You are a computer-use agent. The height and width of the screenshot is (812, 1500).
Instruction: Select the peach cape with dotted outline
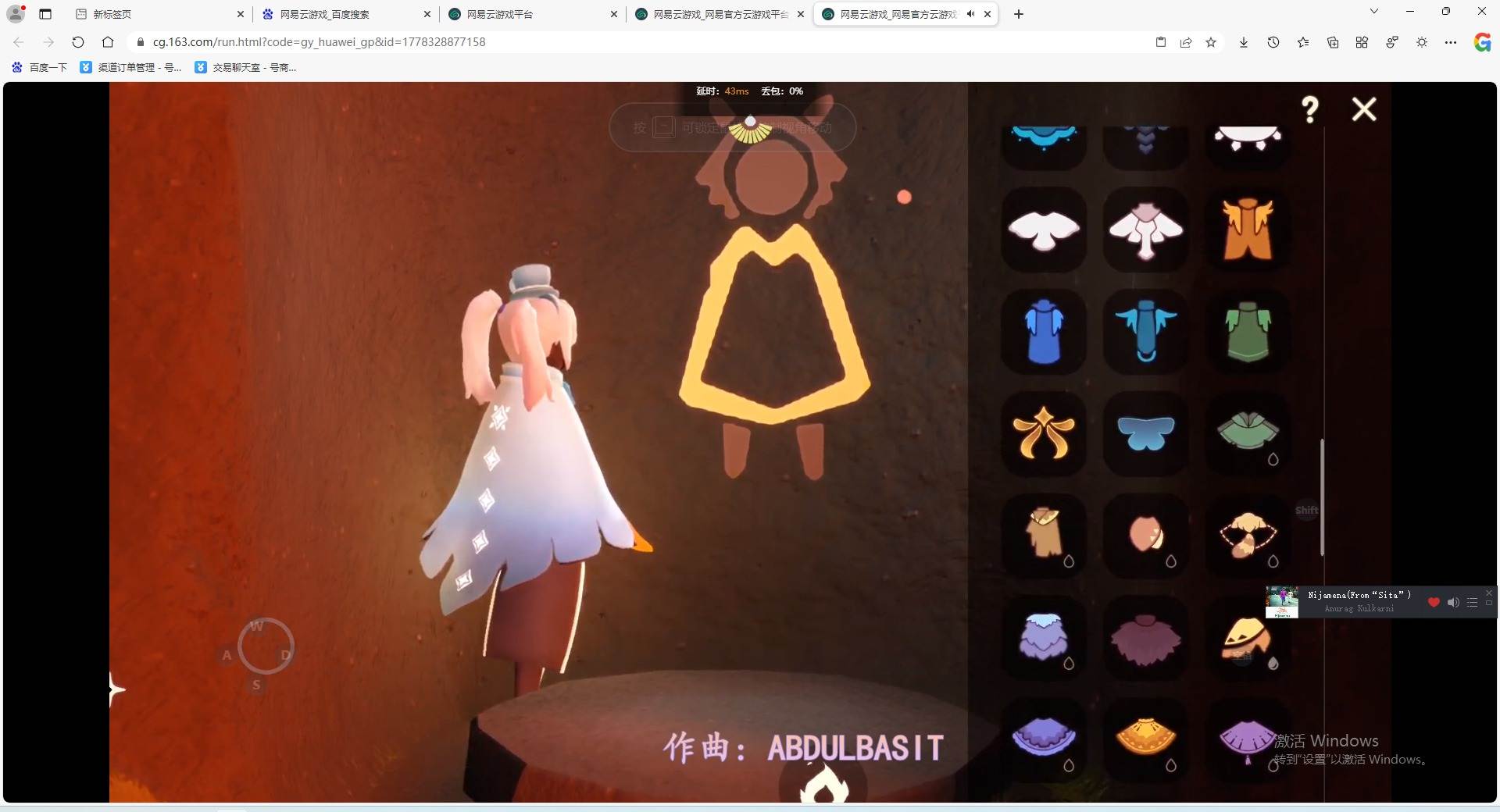(x=1248, y=536)
